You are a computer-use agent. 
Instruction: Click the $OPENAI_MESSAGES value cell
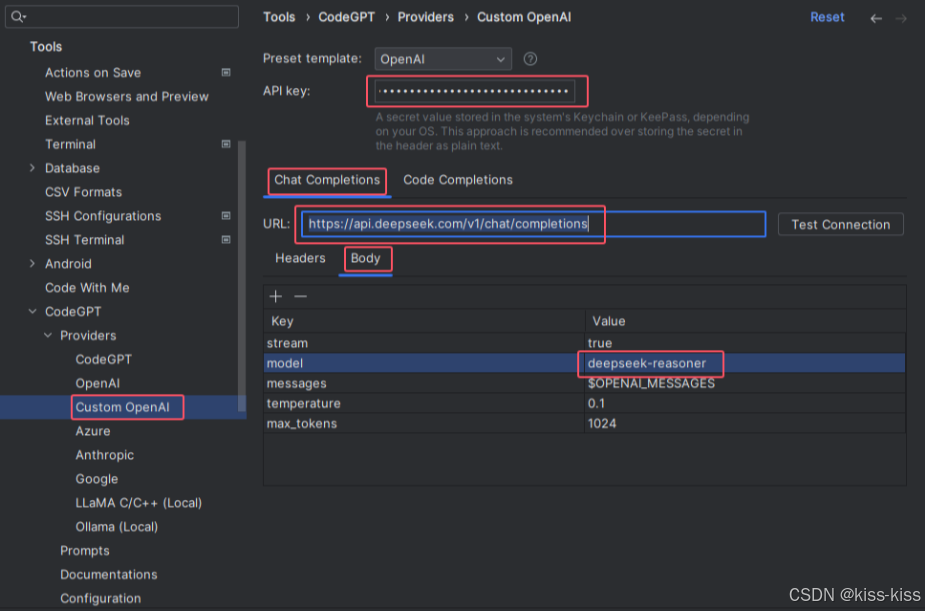[744, 383]
